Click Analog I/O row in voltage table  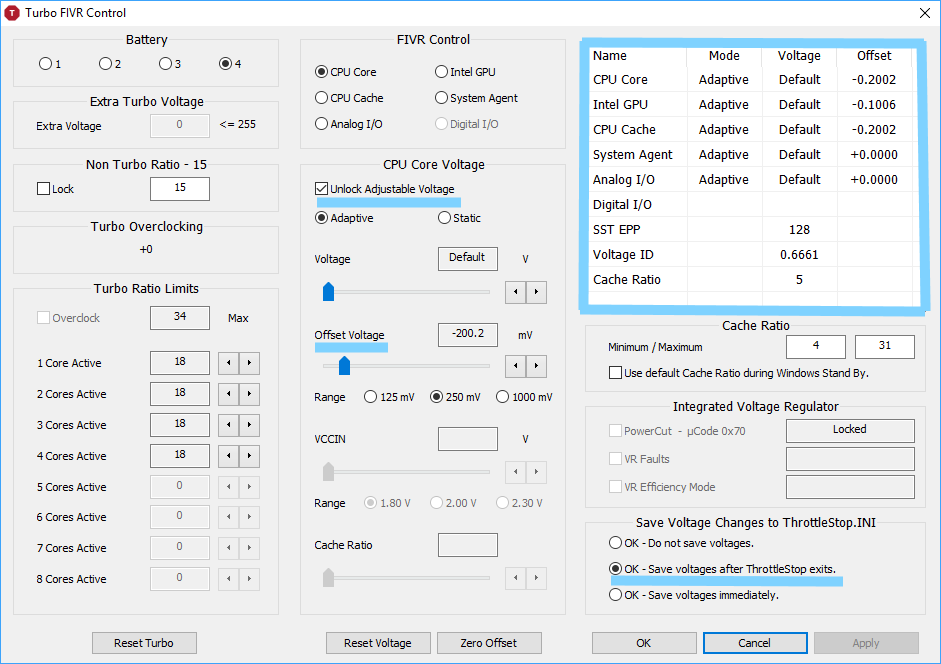750,180
